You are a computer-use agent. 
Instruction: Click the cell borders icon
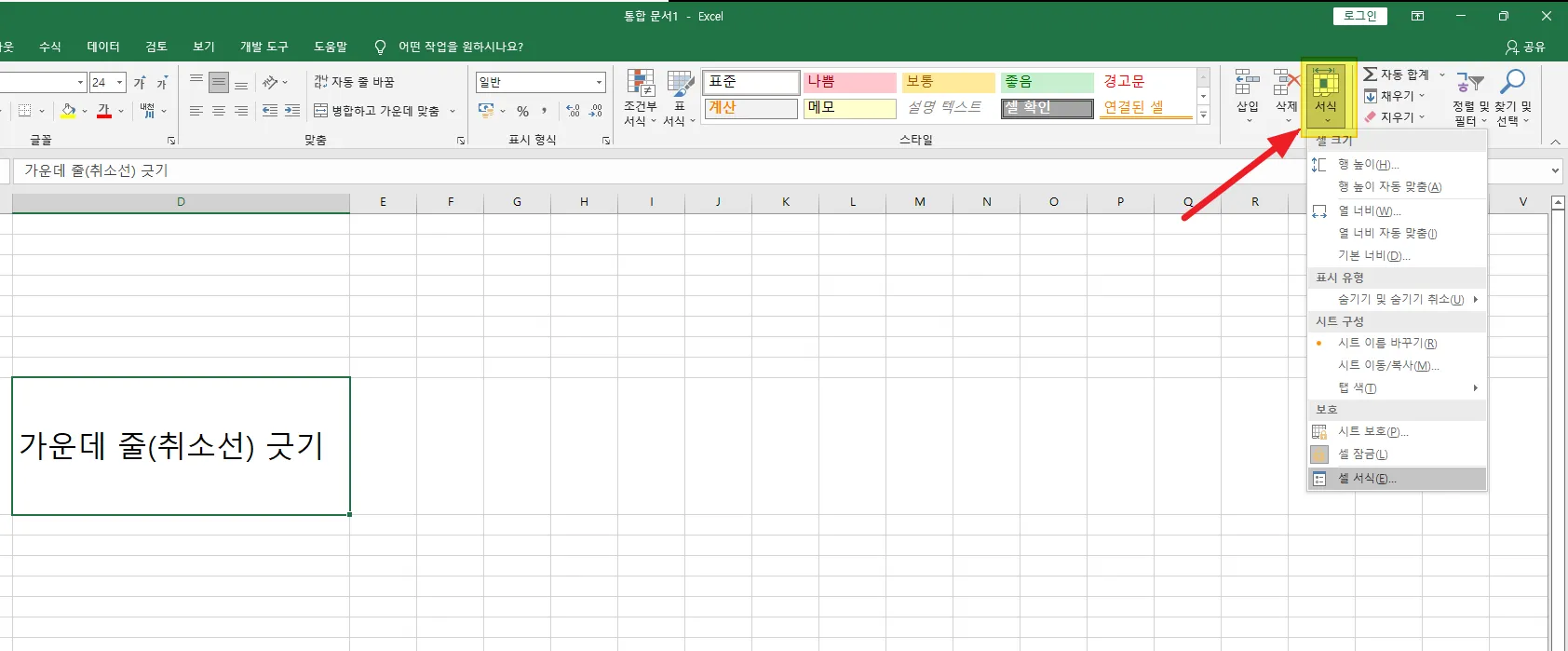(x=25, y=111)
